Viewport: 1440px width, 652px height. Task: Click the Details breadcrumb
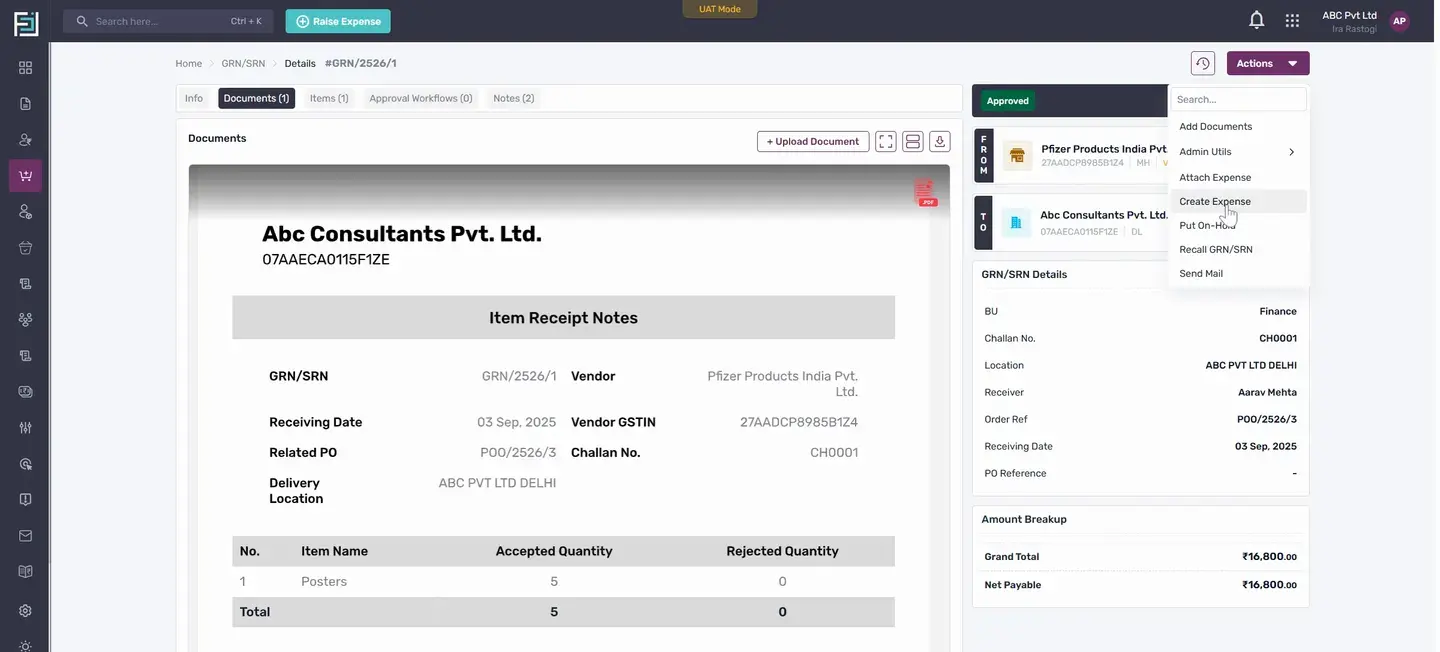300,63
